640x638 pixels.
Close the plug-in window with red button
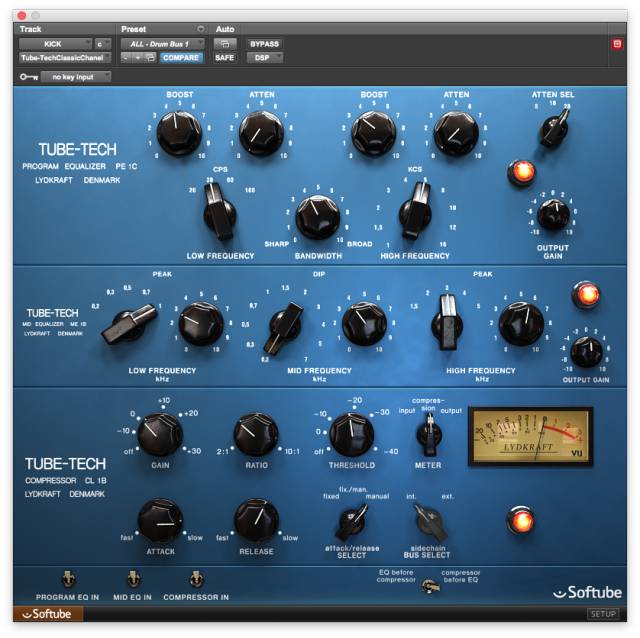pos(22,16)
